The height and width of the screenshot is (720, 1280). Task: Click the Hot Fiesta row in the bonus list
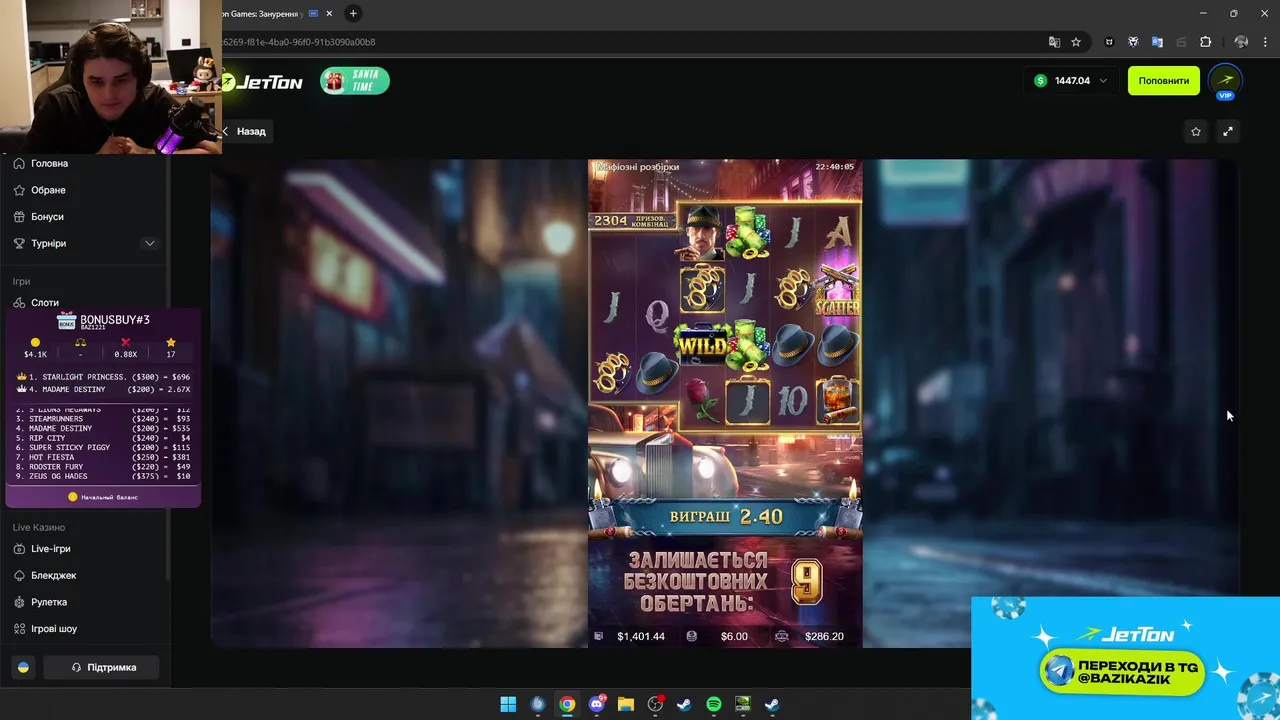(103, 457)
